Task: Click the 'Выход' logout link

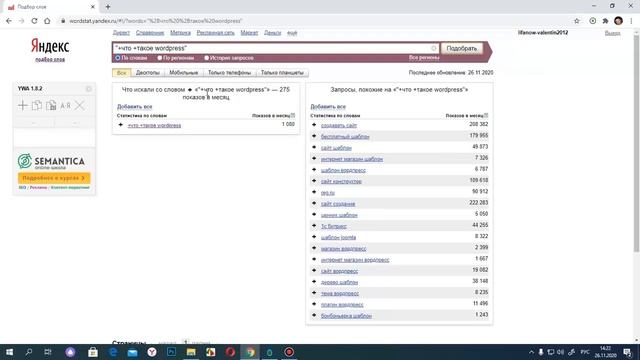Action: click(612, 33)
